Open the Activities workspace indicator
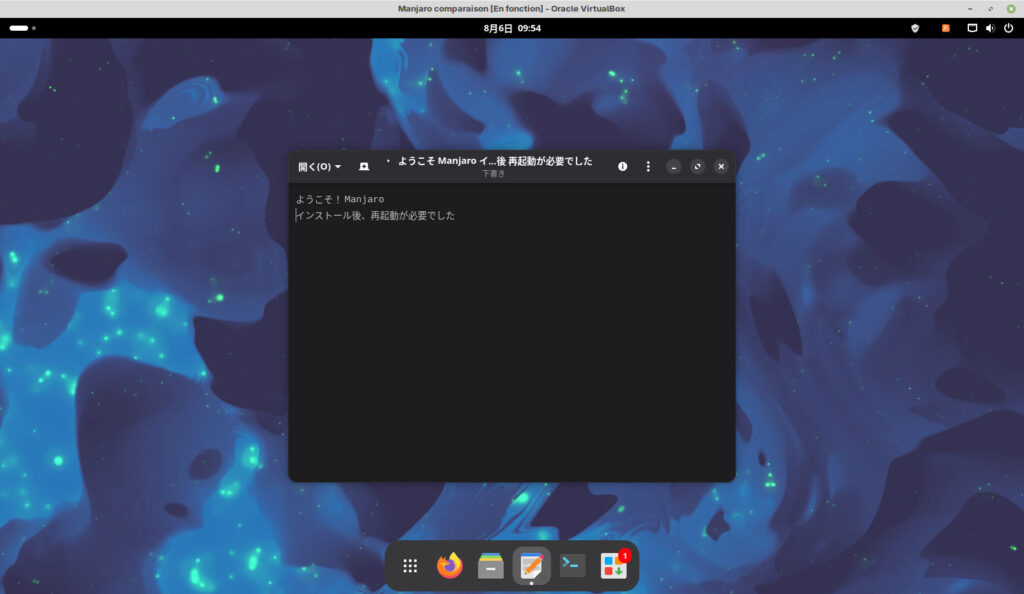1024x594 pixels. tap(22, 28)
